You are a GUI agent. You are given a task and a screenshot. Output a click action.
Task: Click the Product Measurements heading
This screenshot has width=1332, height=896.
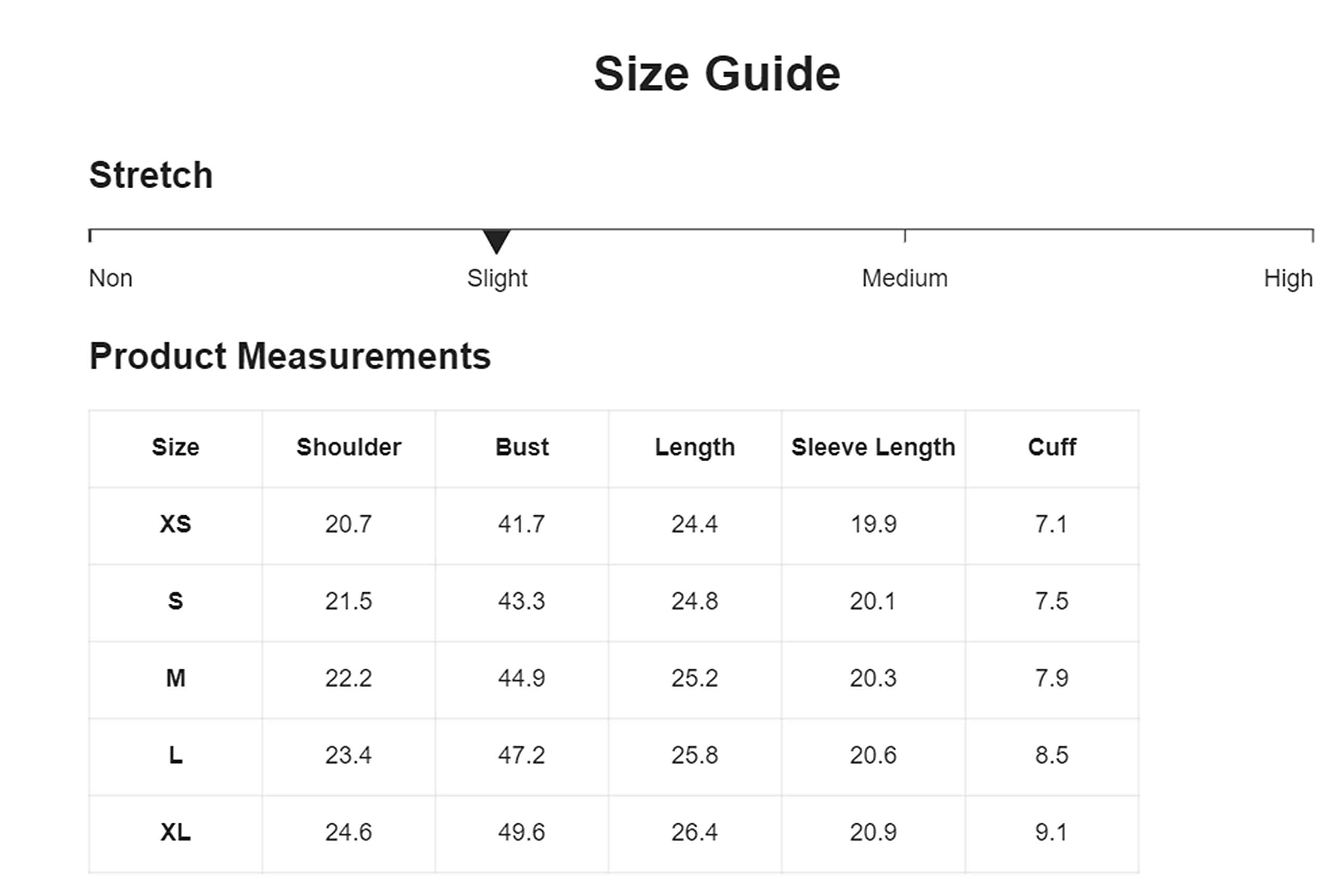290,356
